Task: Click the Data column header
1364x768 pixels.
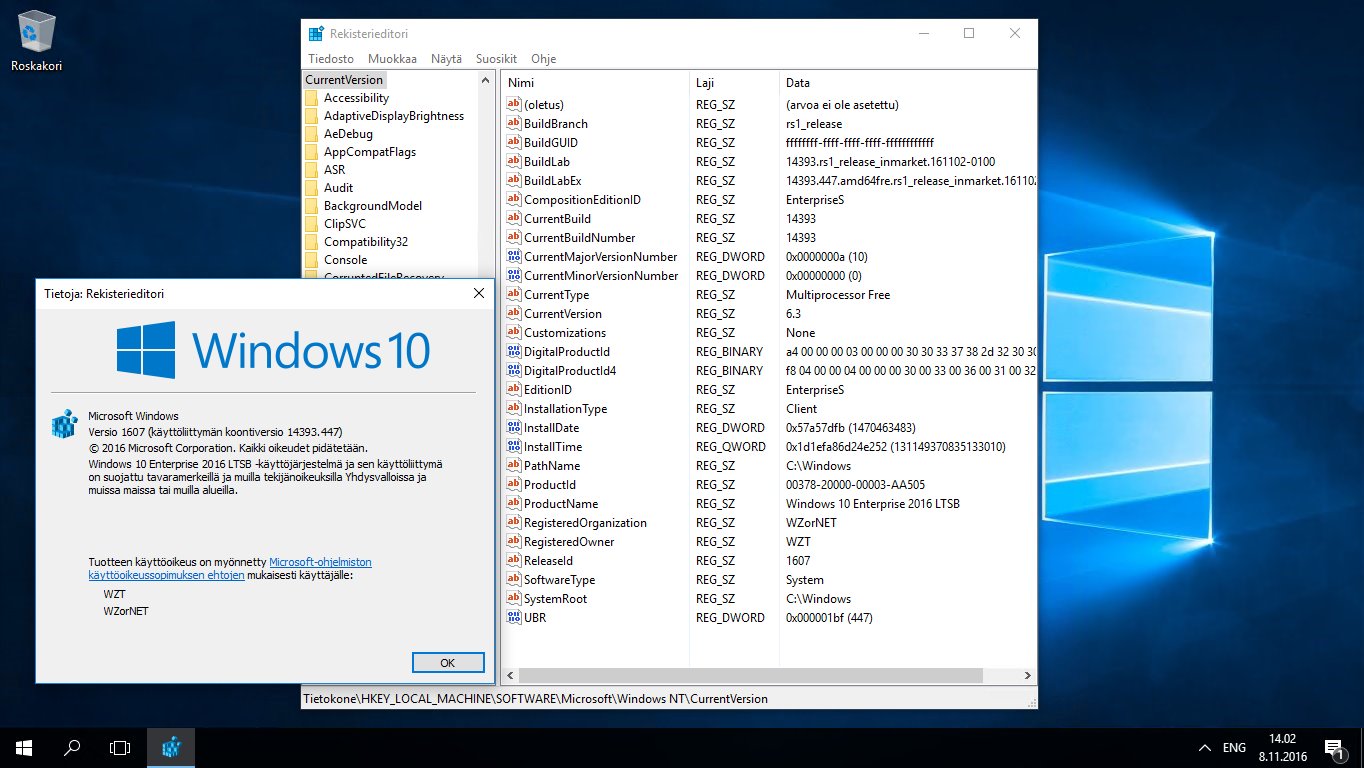Action: click(908, 83)
